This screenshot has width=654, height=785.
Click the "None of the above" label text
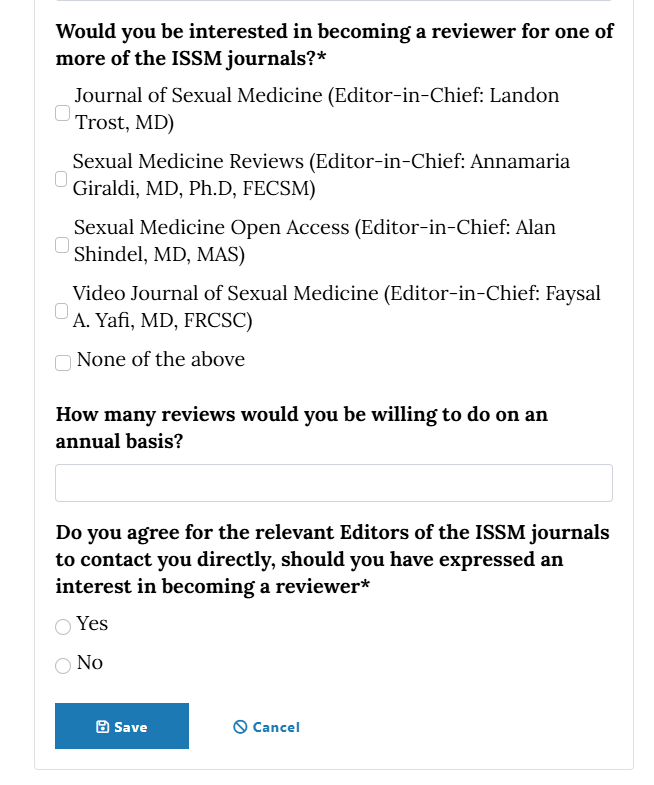coord(161,359)
